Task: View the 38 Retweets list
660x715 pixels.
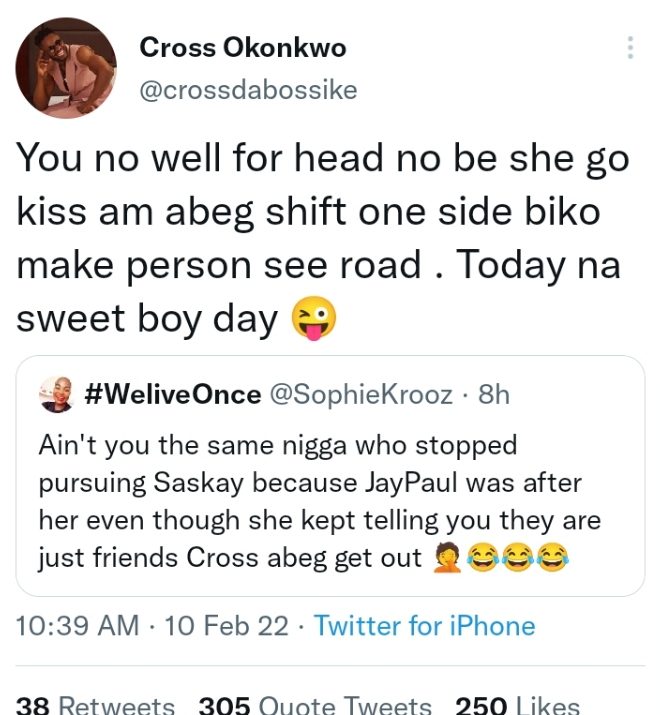Action: coord(96,705)
